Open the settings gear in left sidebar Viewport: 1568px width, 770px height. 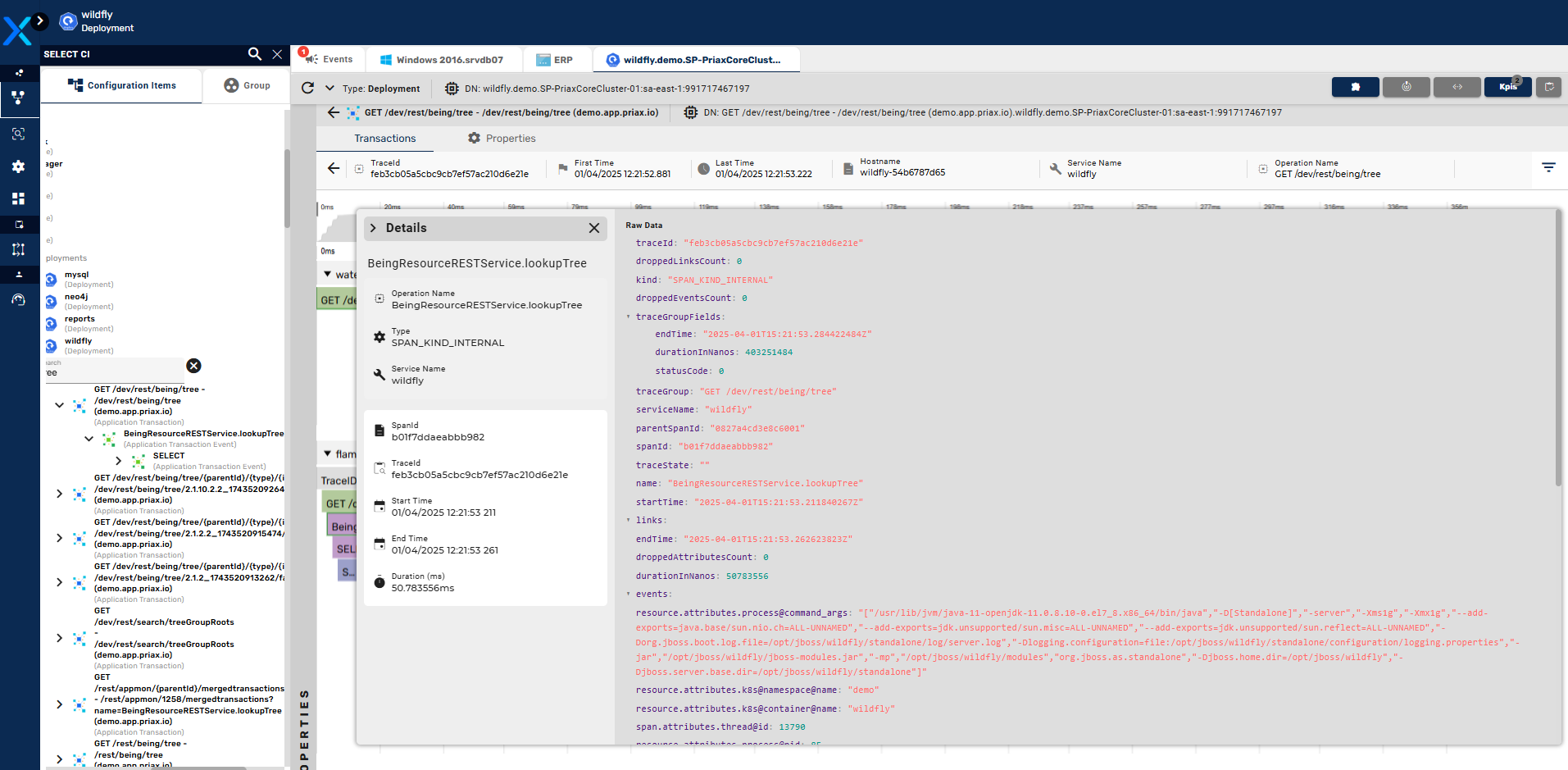click(x=18, y=166)
